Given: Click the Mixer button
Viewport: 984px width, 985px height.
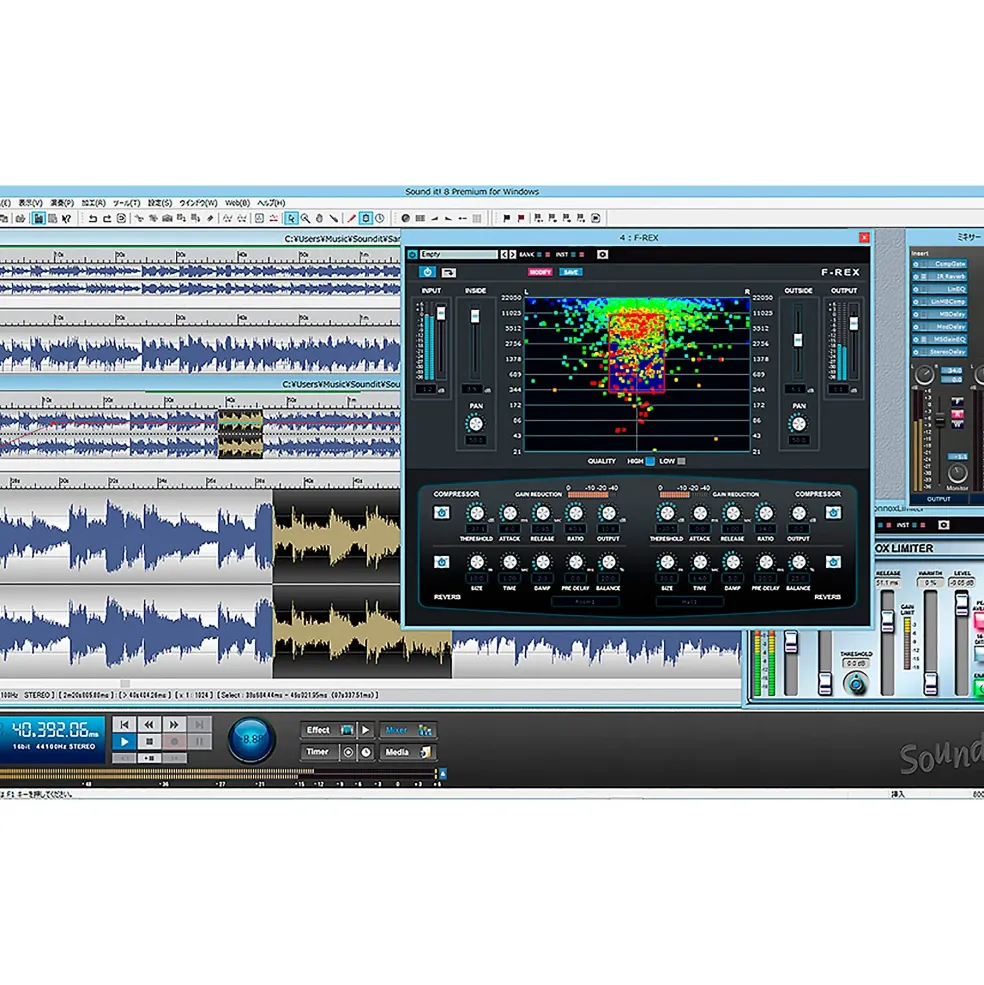Looking at the screenshot, I should tap(408, 730).
